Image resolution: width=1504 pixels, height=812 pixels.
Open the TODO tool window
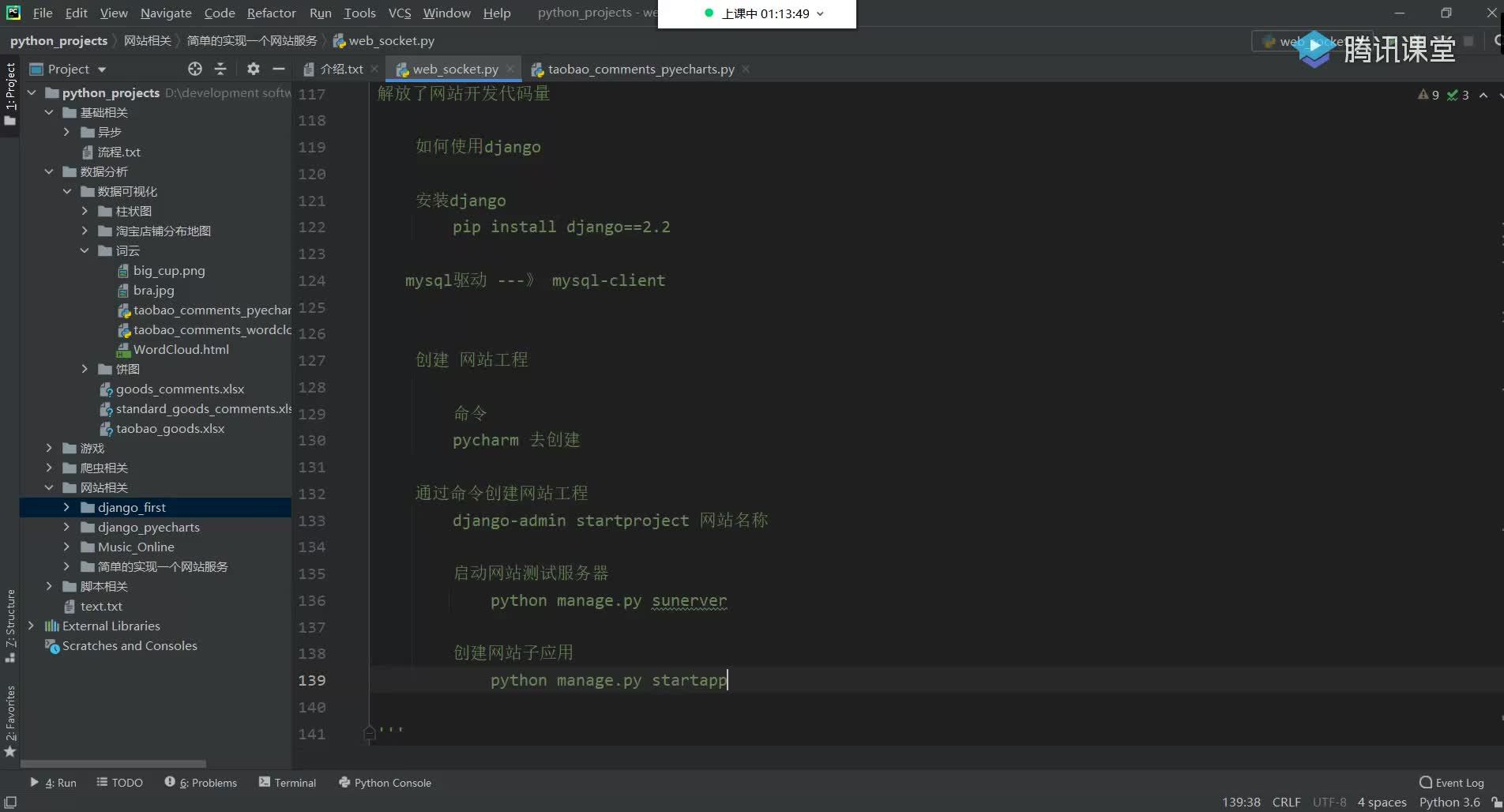tap(119, 782)
